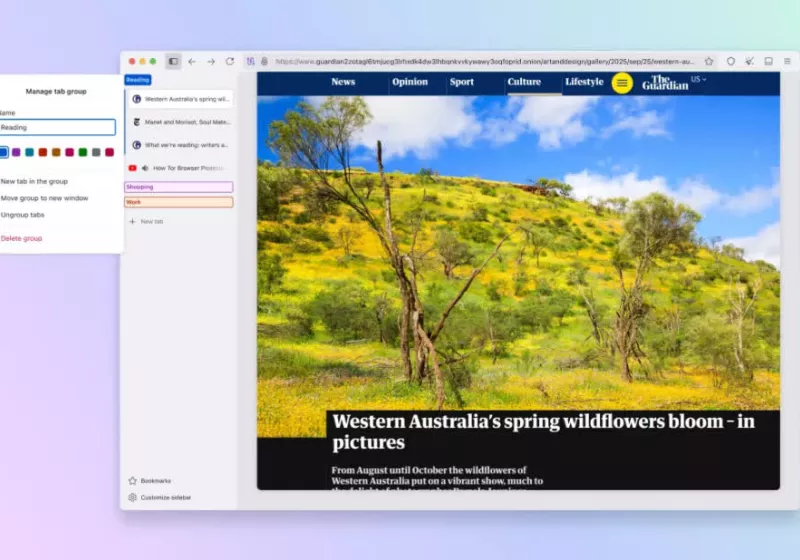Screen dimensions: 800x560
Task: Go forward using the forward arrow
Action: click(x=211, y=62)
